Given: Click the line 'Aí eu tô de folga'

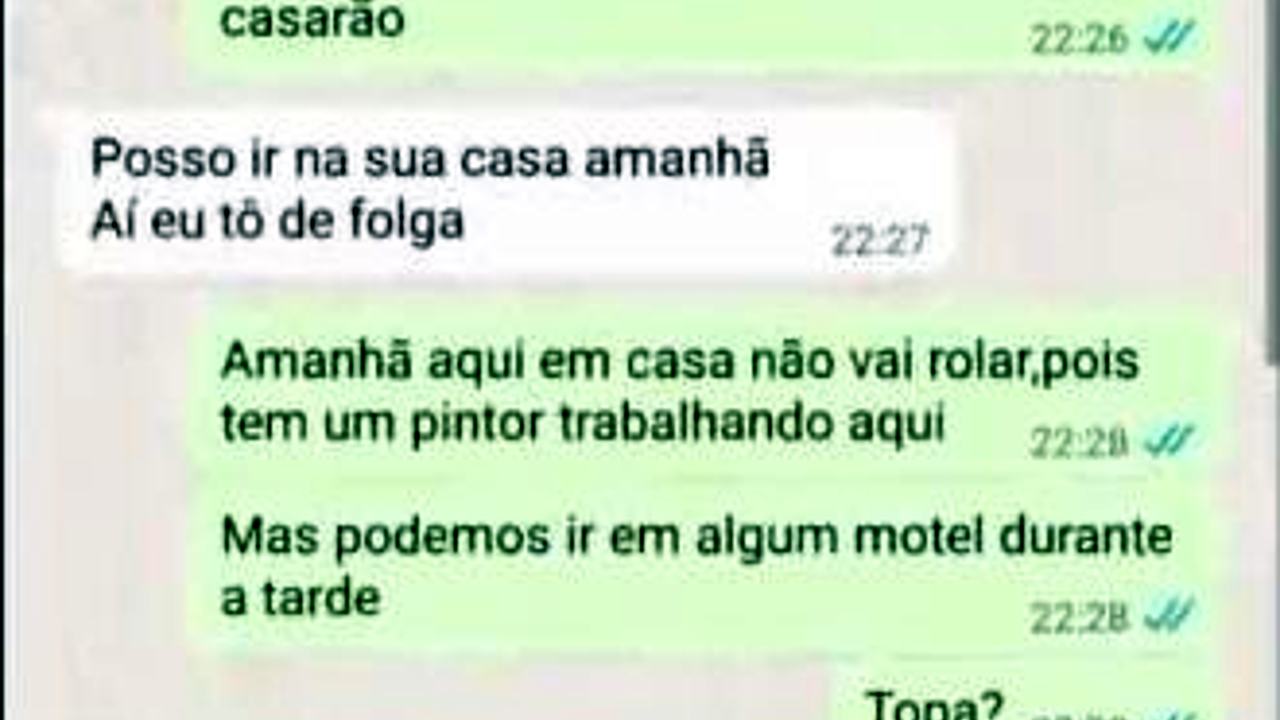Looking at the screenshot, I should click(277, 222).
